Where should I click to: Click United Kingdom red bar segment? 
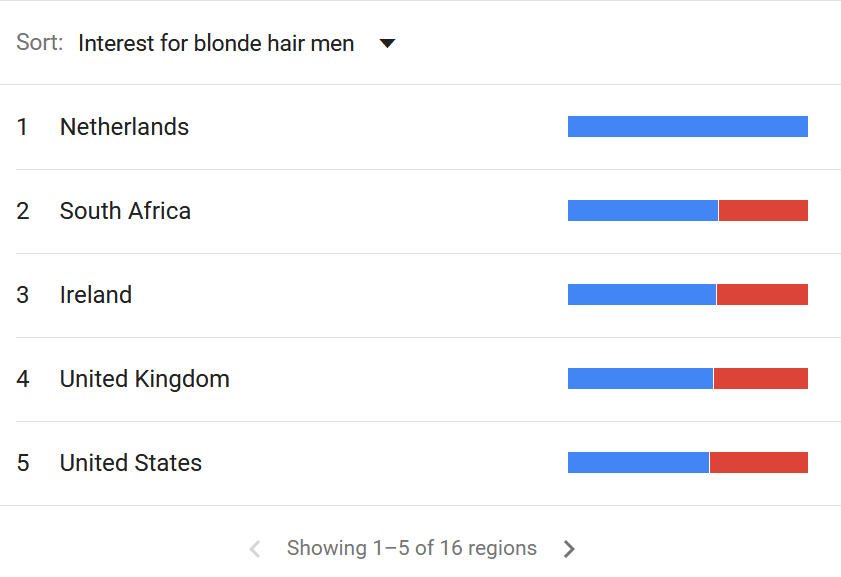point(761,379)
